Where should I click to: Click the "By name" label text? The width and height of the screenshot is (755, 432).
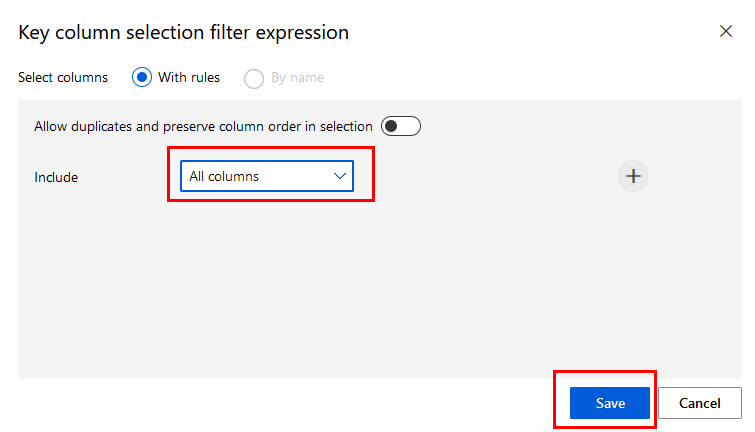[x=297, y=77]
